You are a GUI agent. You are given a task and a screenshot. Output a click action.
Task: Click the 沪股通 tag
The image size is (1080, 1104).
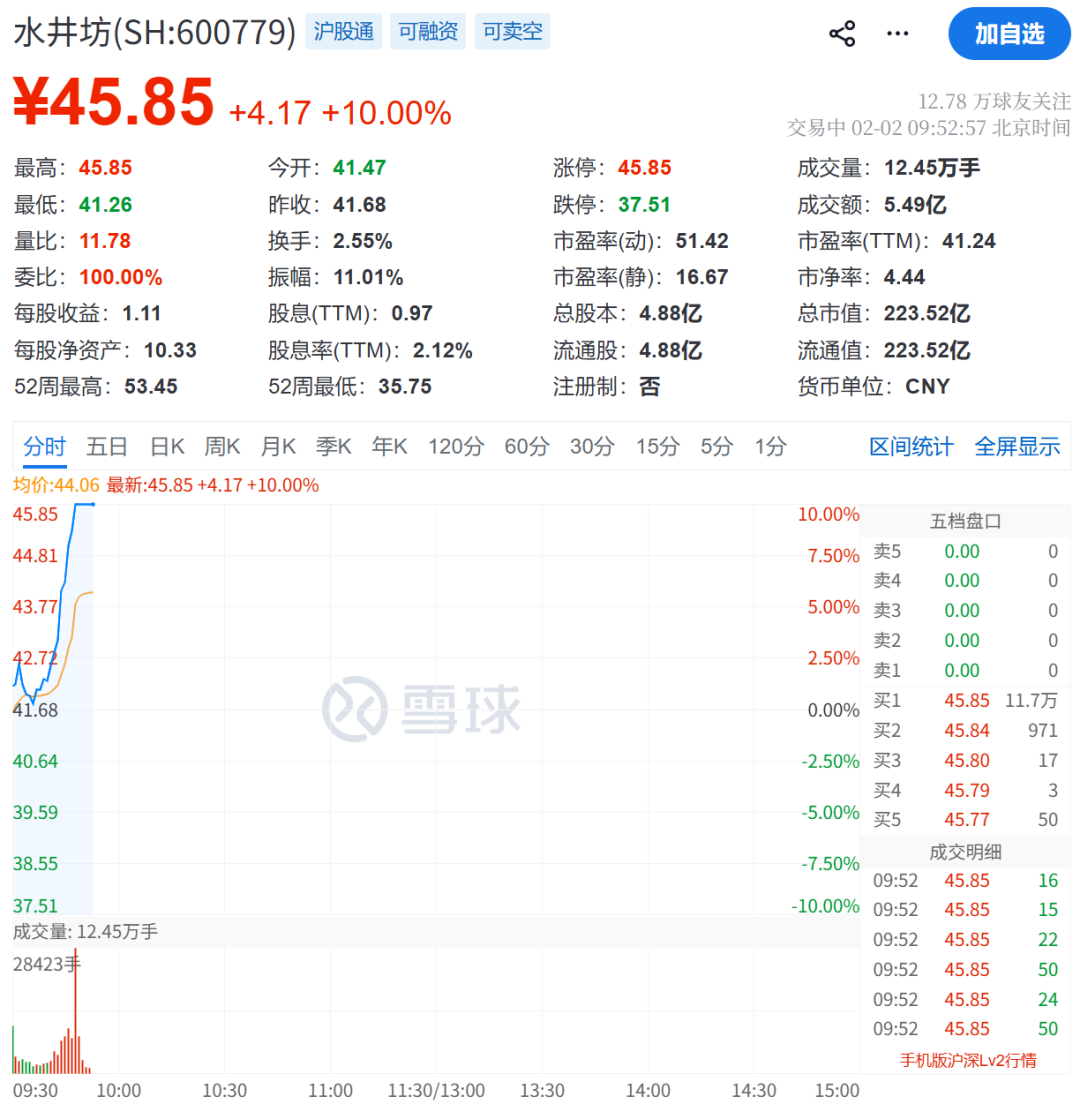[343, 31]
